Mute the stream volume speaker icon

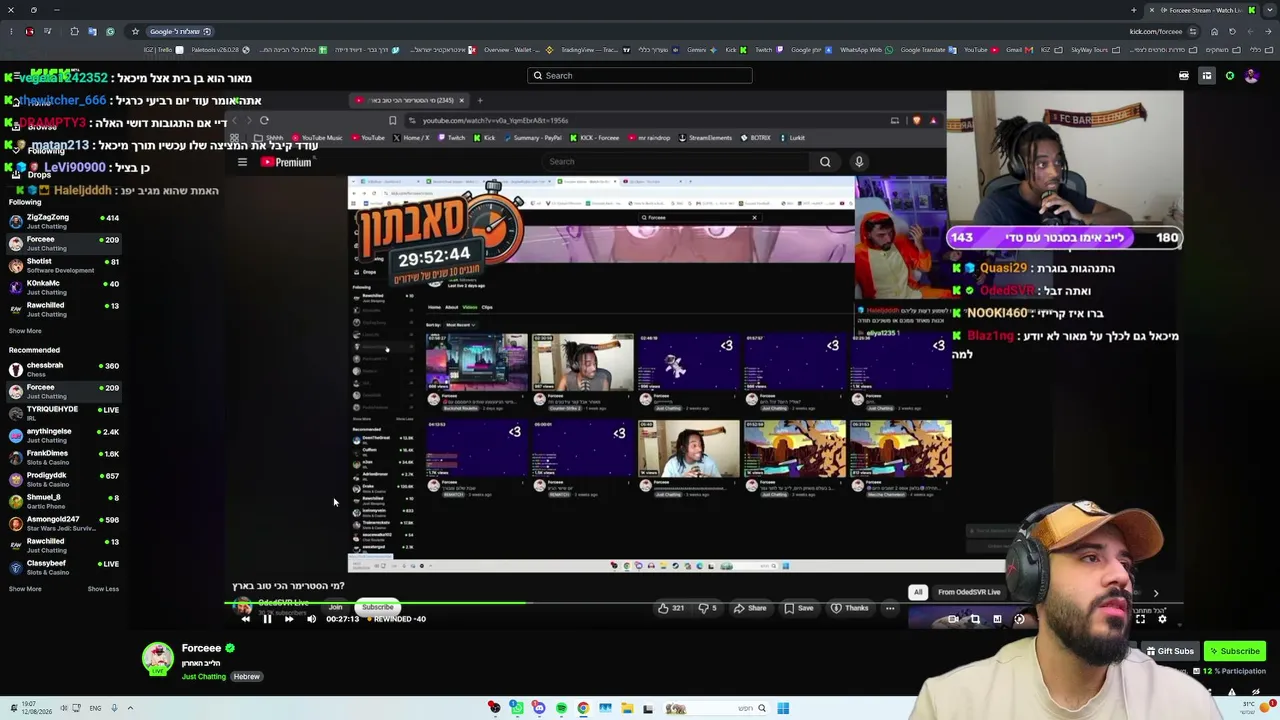[311, 619]
